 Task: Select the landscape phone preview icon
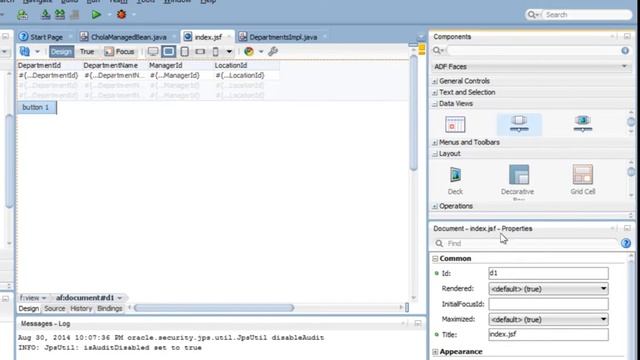tap(200, 52)
